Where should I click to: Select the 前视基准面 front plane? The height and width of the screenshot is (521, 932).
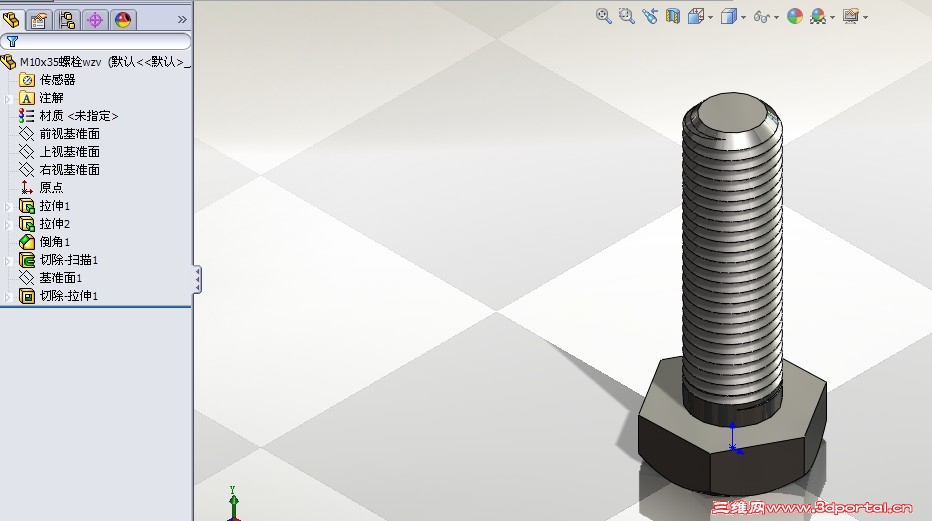(x=70, y=134)
